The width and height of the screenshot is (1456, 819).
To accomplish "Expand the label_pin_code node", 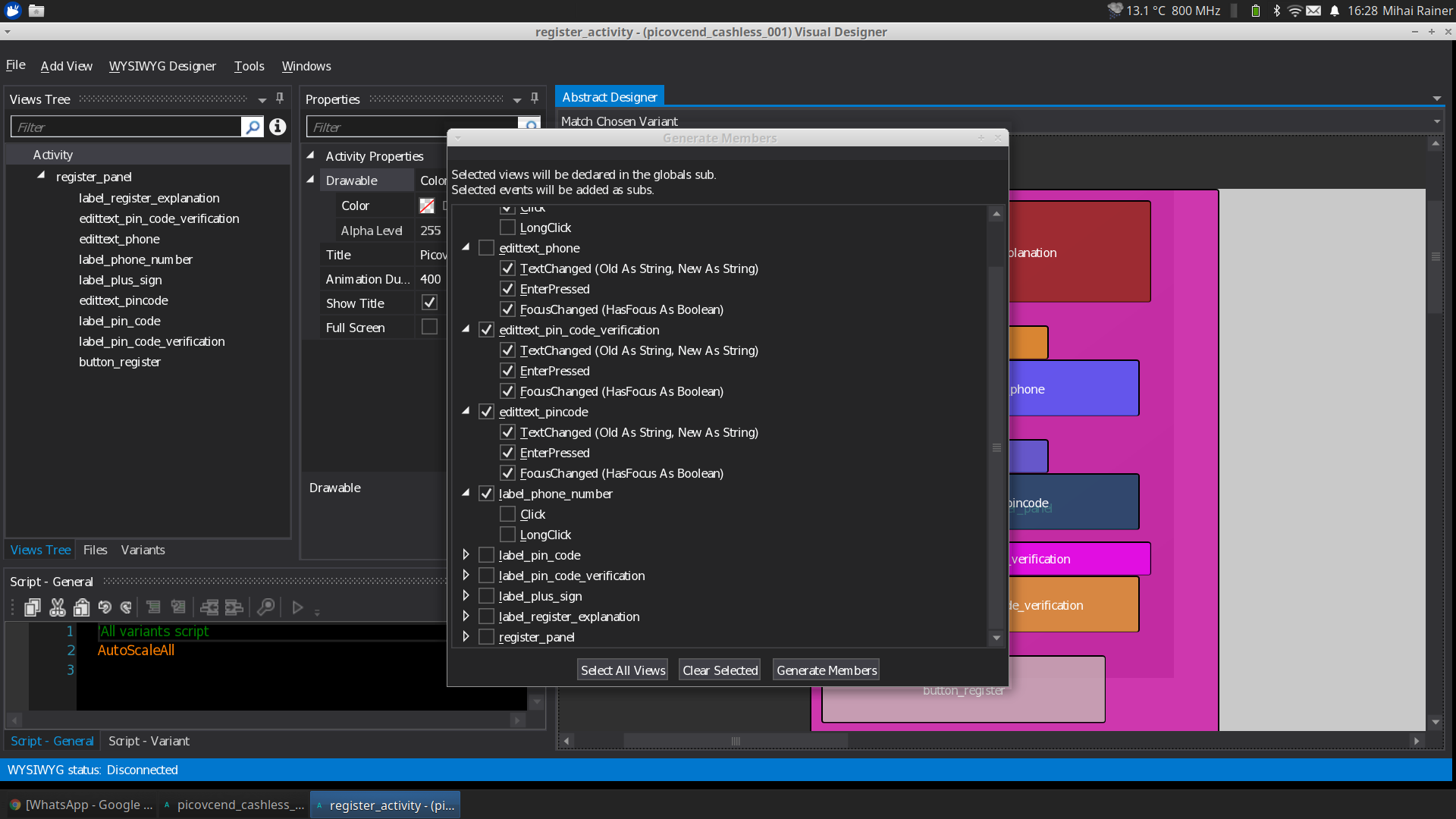I will click(x=466, y=555).
